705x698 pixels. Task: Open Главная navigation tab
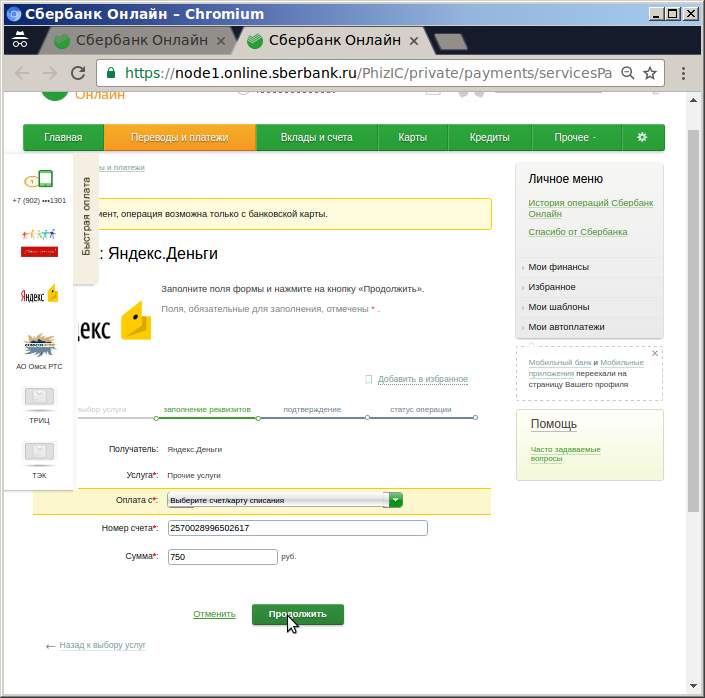[x=63, y=137]
